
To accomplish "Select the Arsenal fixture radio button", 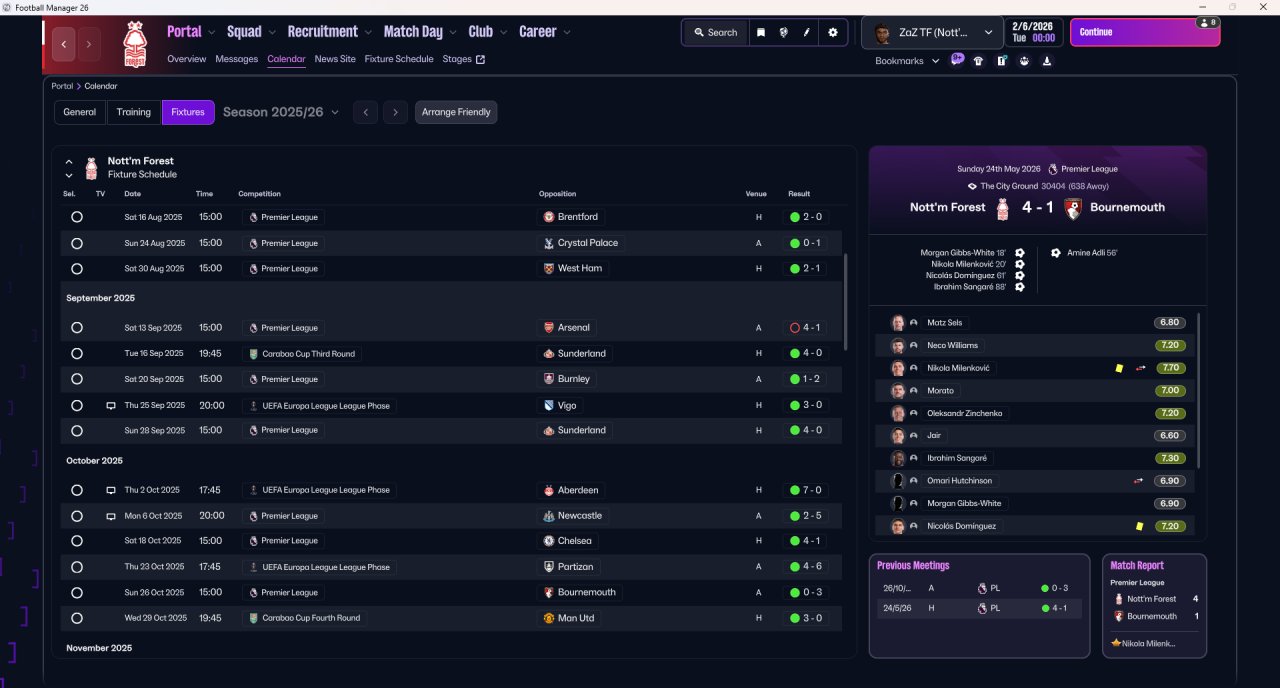I will pyautogui.click(x=77, y=328).
